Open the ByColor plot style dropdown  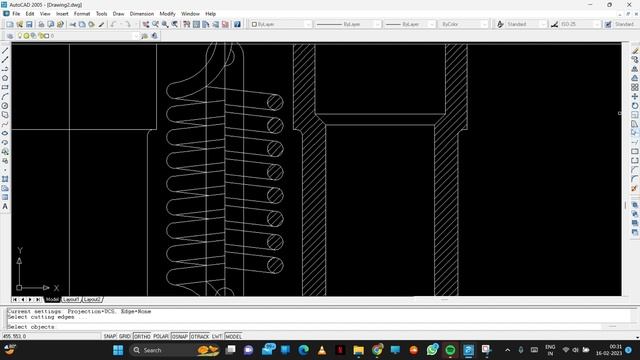[x=463, y=24]
